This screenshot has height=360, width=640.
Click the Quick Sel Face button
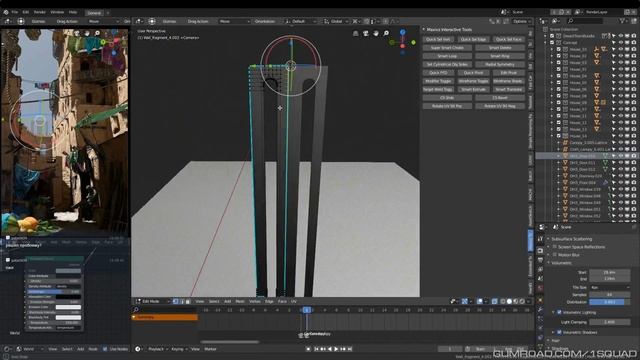point(509,40)
